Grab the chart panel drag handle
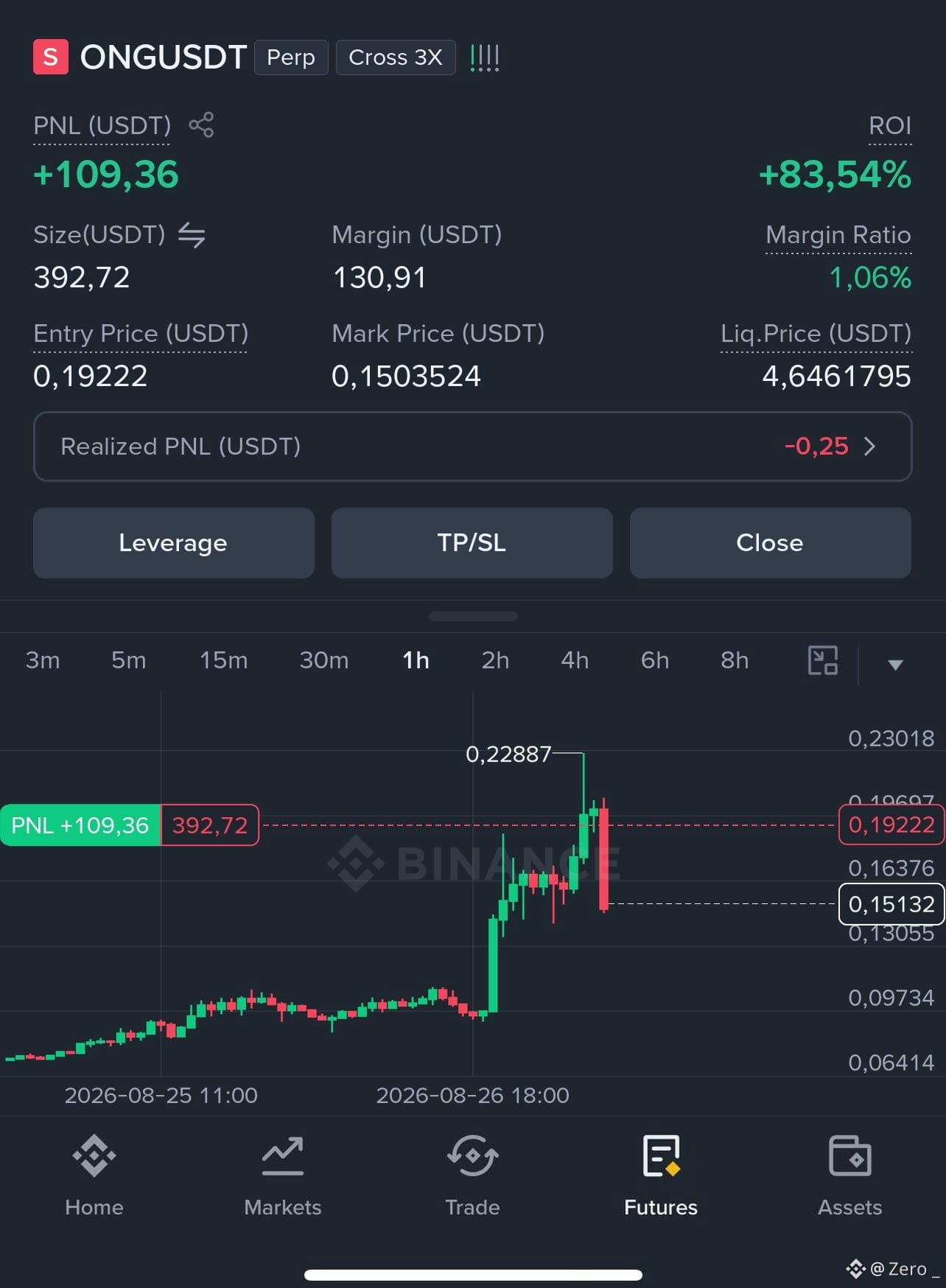The image size is (946, 1288). [473, 616]
